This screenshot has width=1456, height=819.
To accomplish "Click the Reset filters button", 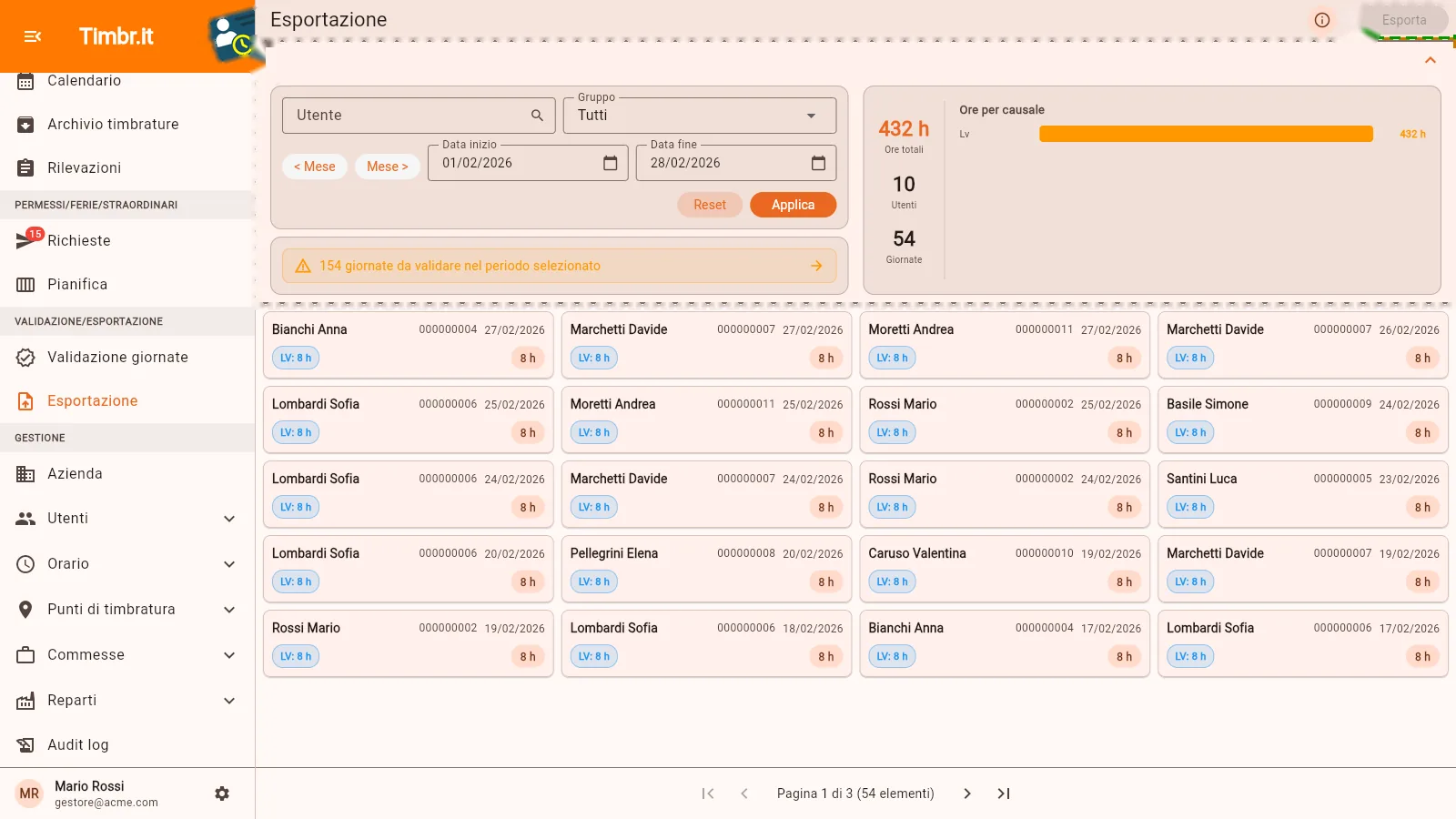I will [x=710, y=205].
